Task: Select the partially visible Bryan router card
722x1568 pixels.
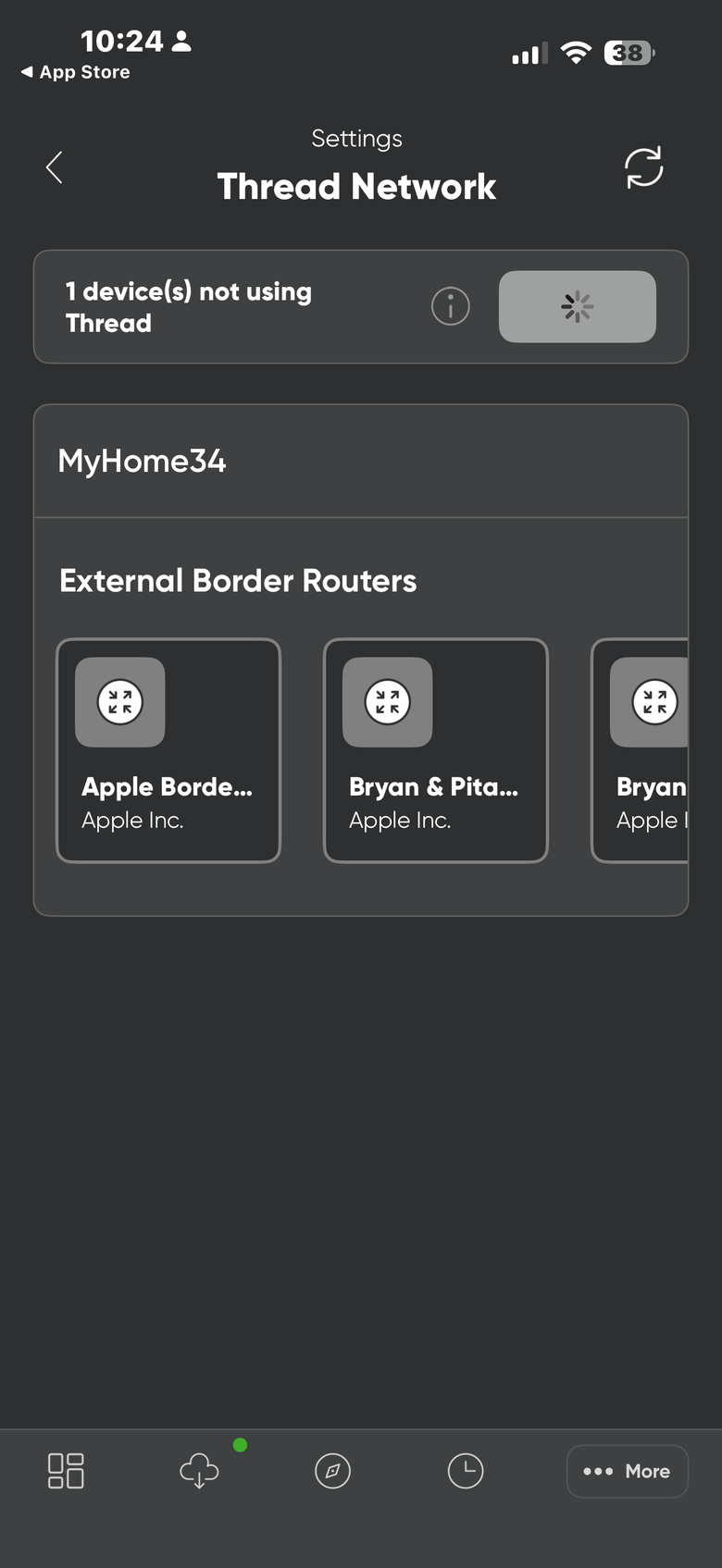Action: (x=640, y=750)
